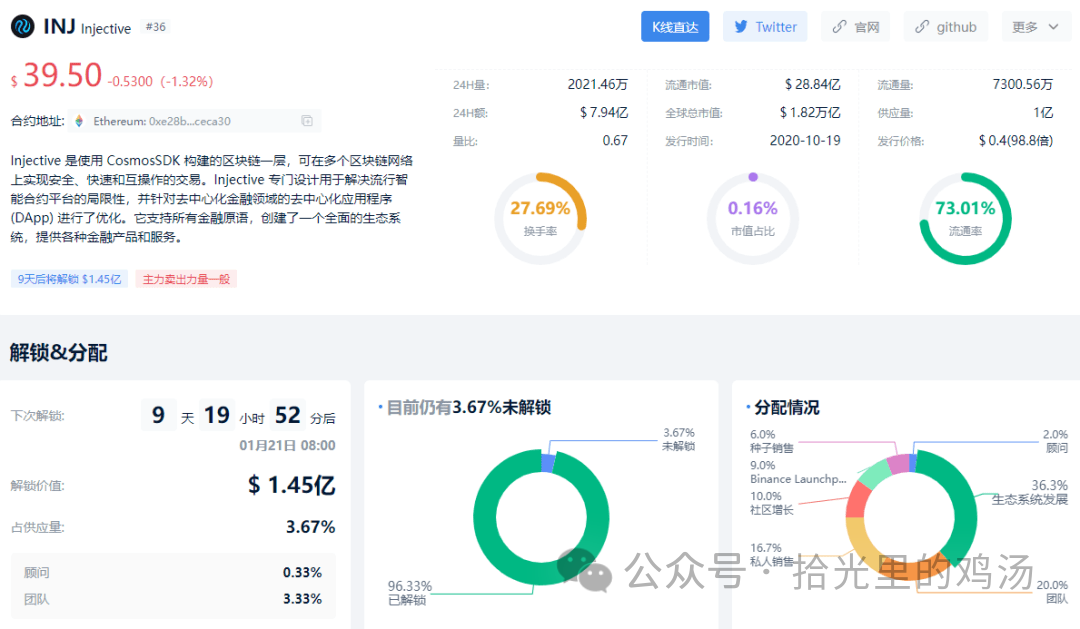The width and height of the screenshot is (1080, 629).
Task: Click the blue 未解锁 donut slice
Action: click(548, 463)
